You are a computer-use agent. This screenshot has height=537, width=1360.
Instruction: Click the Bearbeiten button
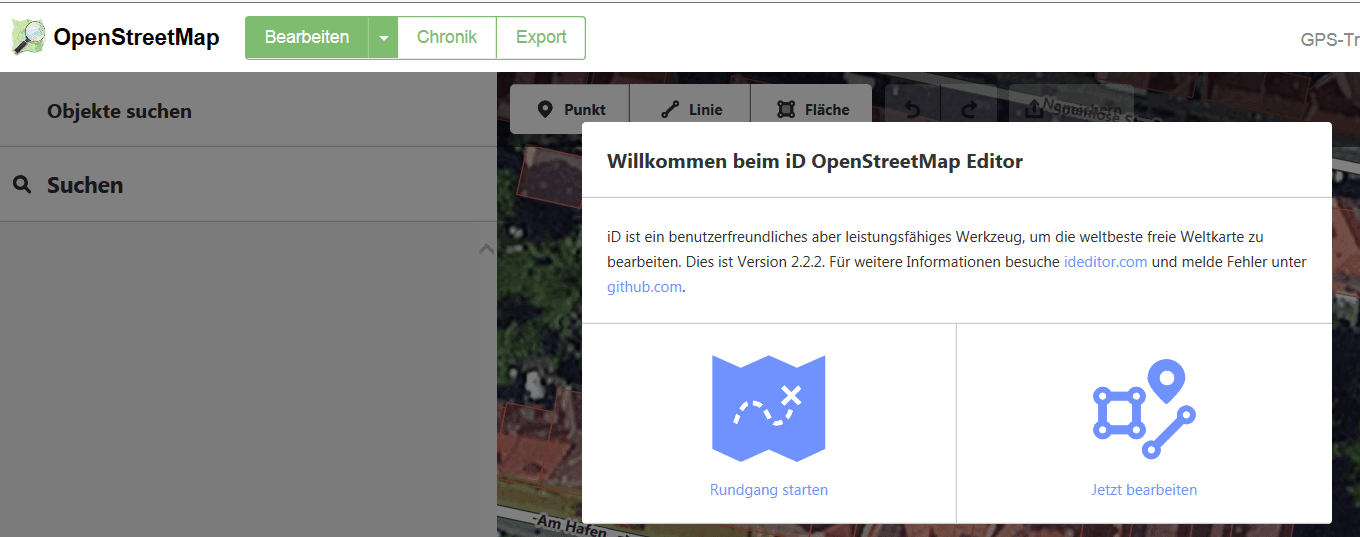coord(307,38)
